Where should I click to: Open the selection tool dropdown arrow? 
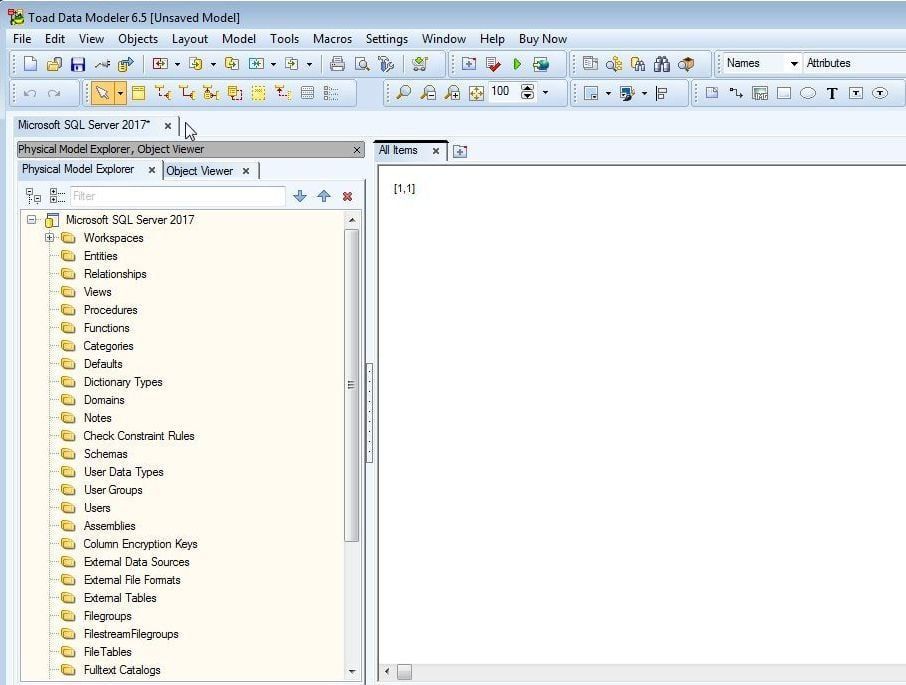coord(120,93)
